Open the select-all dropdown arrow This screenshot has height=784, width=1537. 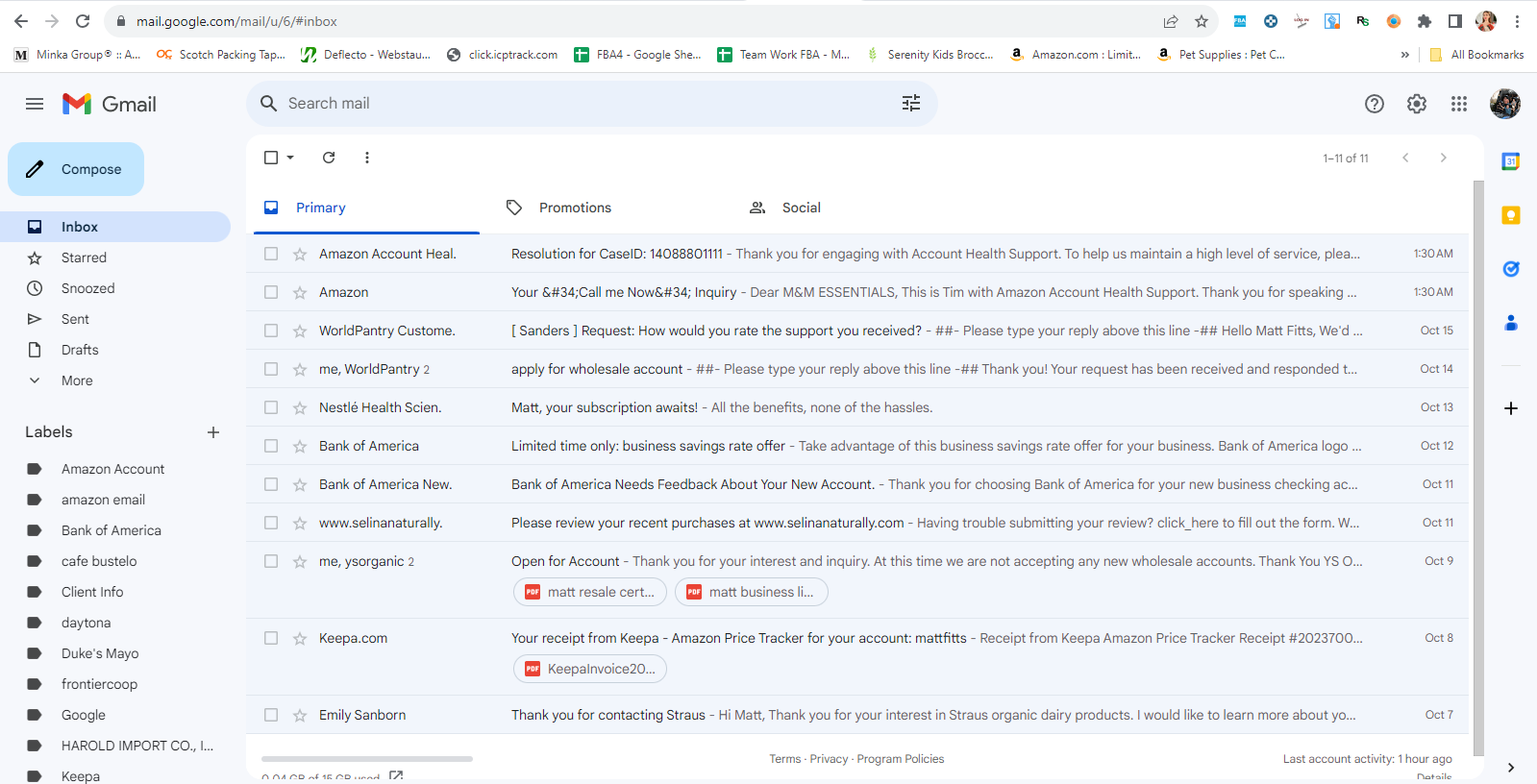(290, 158)
